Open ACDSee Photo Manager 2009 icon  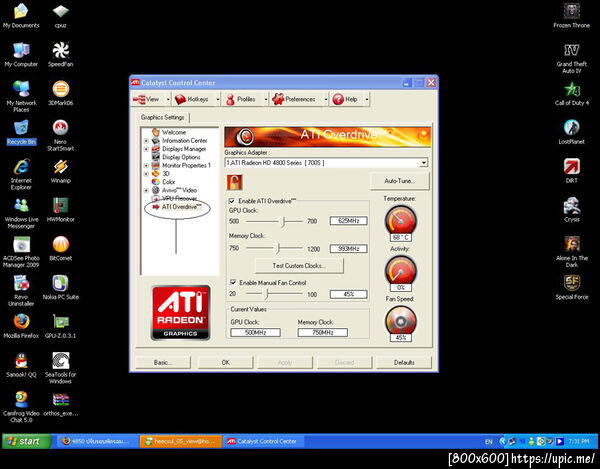coord(21,252)
